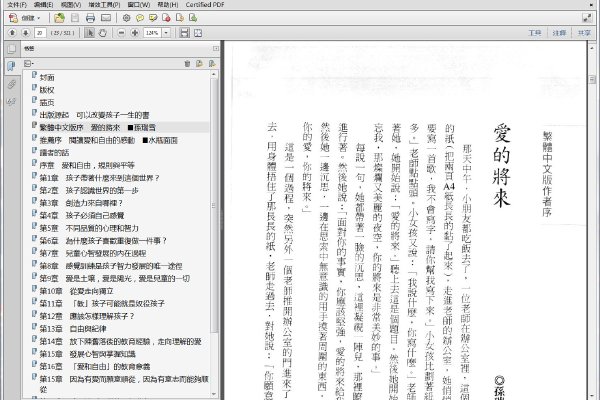Viewport: 600px width, 400px height.
Task: Toggle the text selection cursor tool
Action: 90,33
